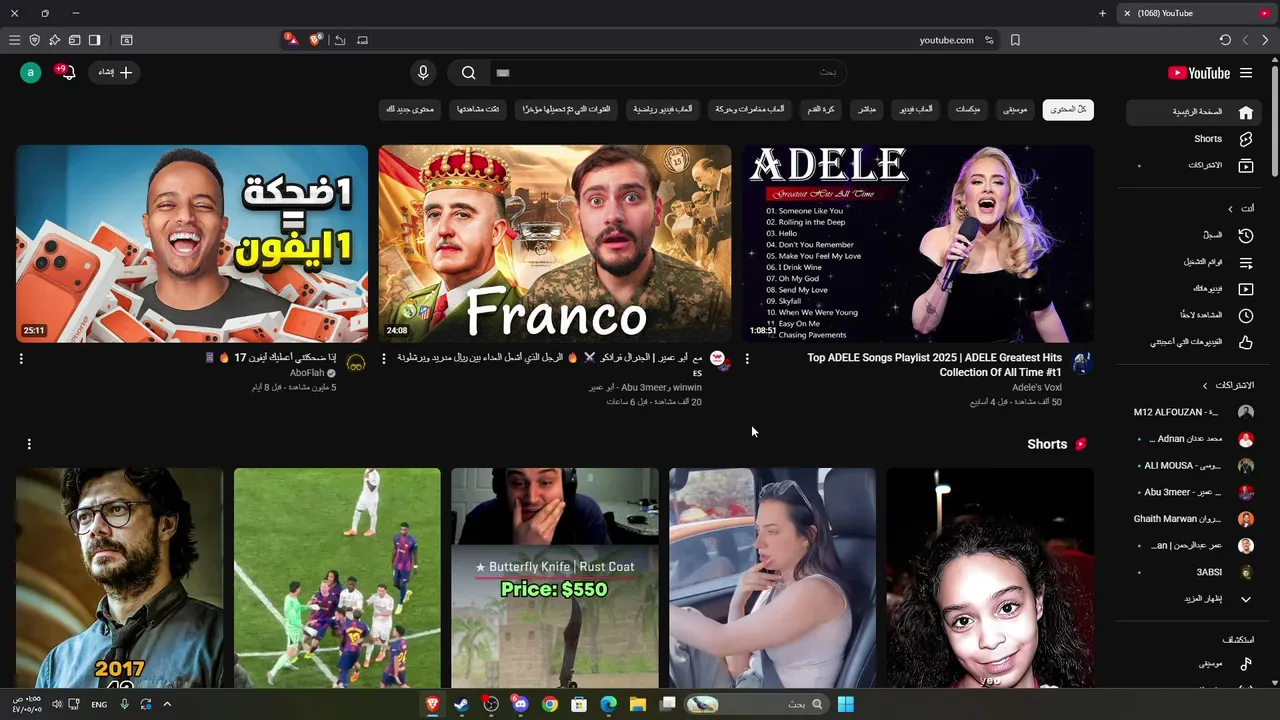1280x720 pixels.
Task: Toggle the browser sidebar panel
Action: coord(94,40)
